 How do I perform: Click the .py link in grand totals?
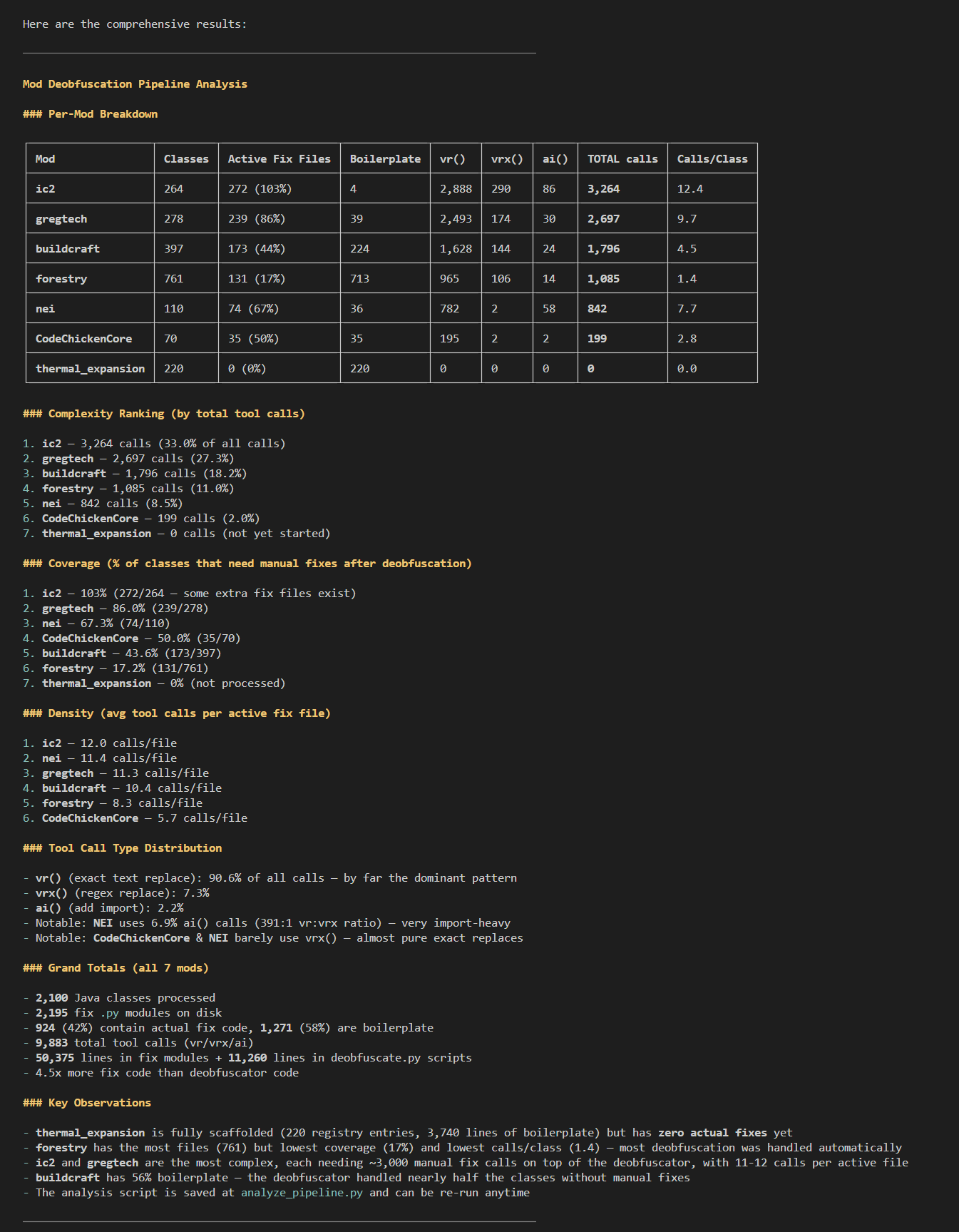point(110,1013)
